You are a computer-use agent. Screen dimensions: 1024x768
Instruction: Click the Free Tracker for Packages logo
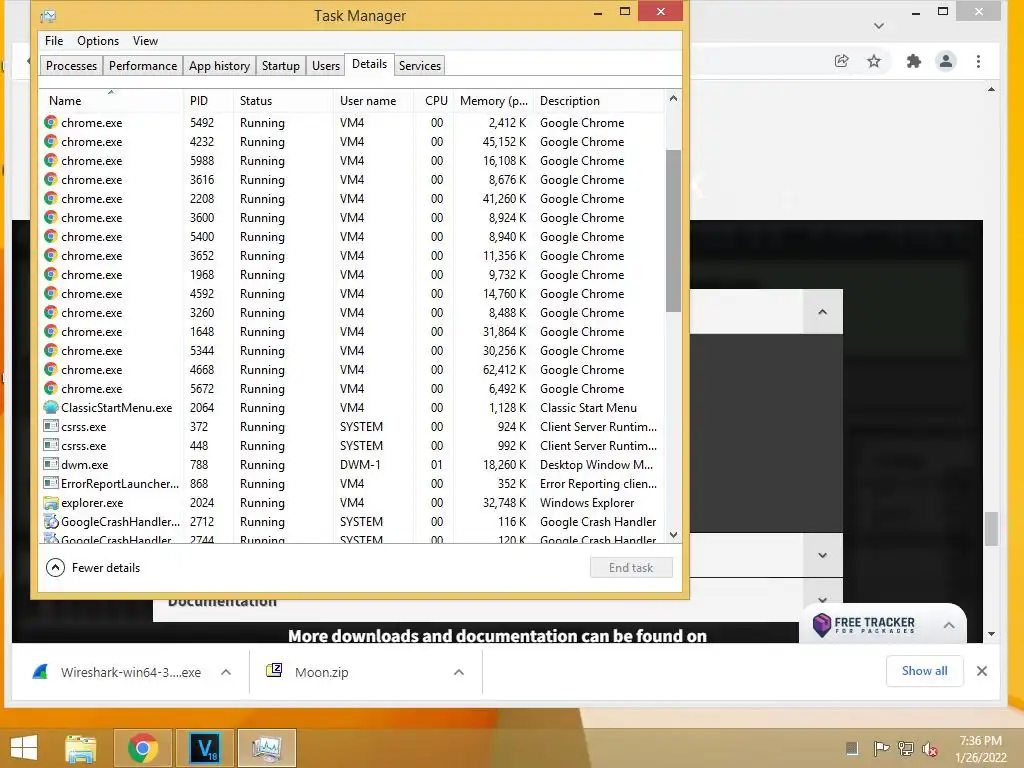[x=863, y=624]
